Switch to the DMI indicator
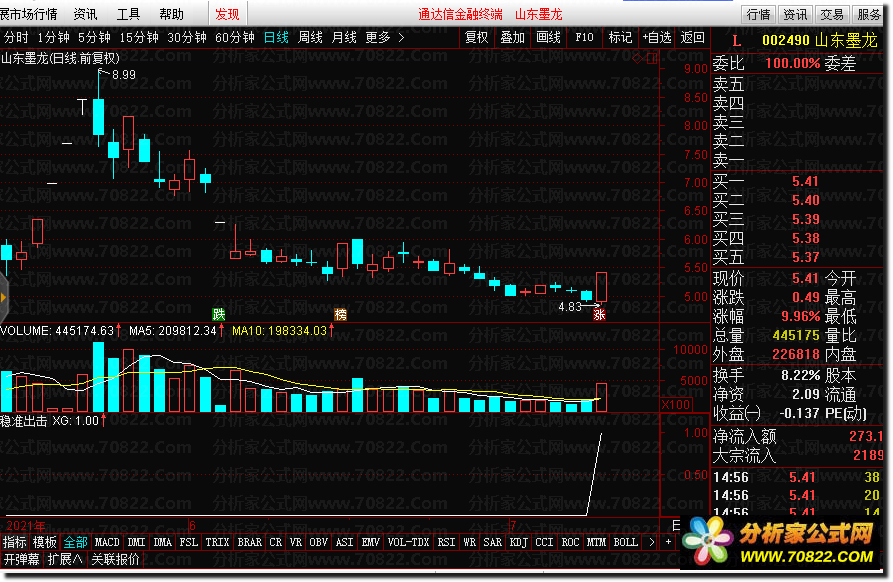 (136, 542)
